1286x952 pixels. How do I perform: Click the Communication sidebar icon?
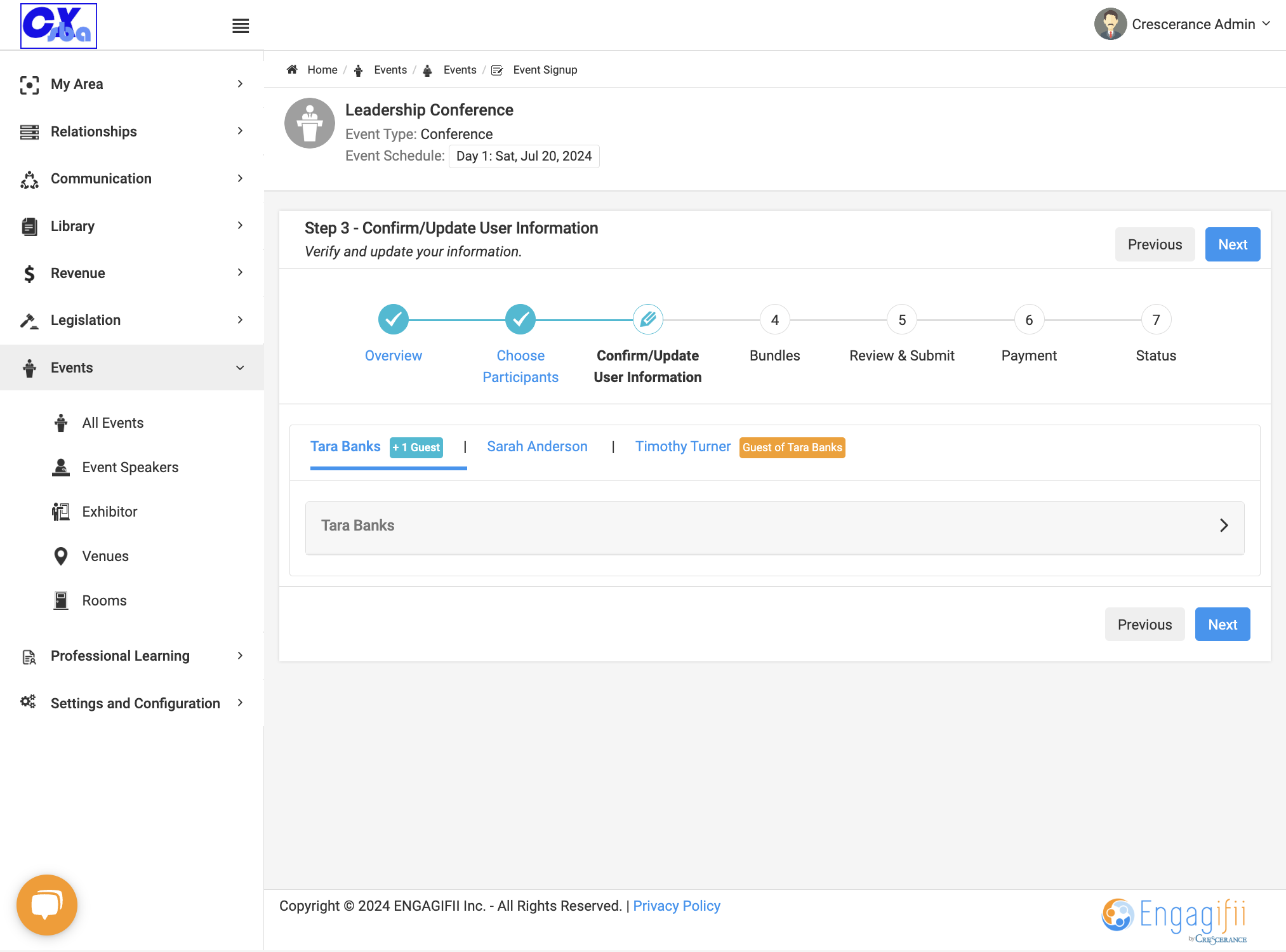[x=29, y=179]
